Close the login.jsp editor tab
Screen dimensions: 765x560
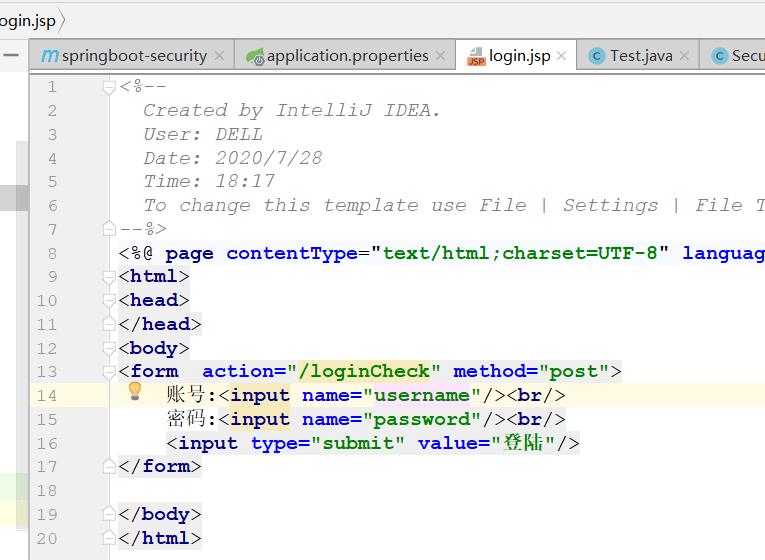click(563, 56)
